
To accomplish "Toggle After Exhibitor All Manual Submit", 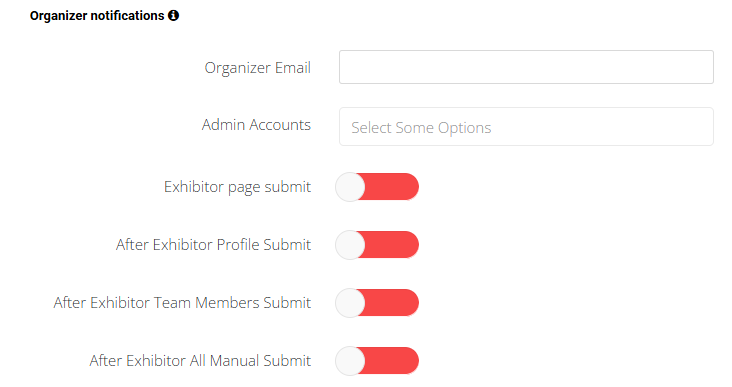I will [377, 360].
